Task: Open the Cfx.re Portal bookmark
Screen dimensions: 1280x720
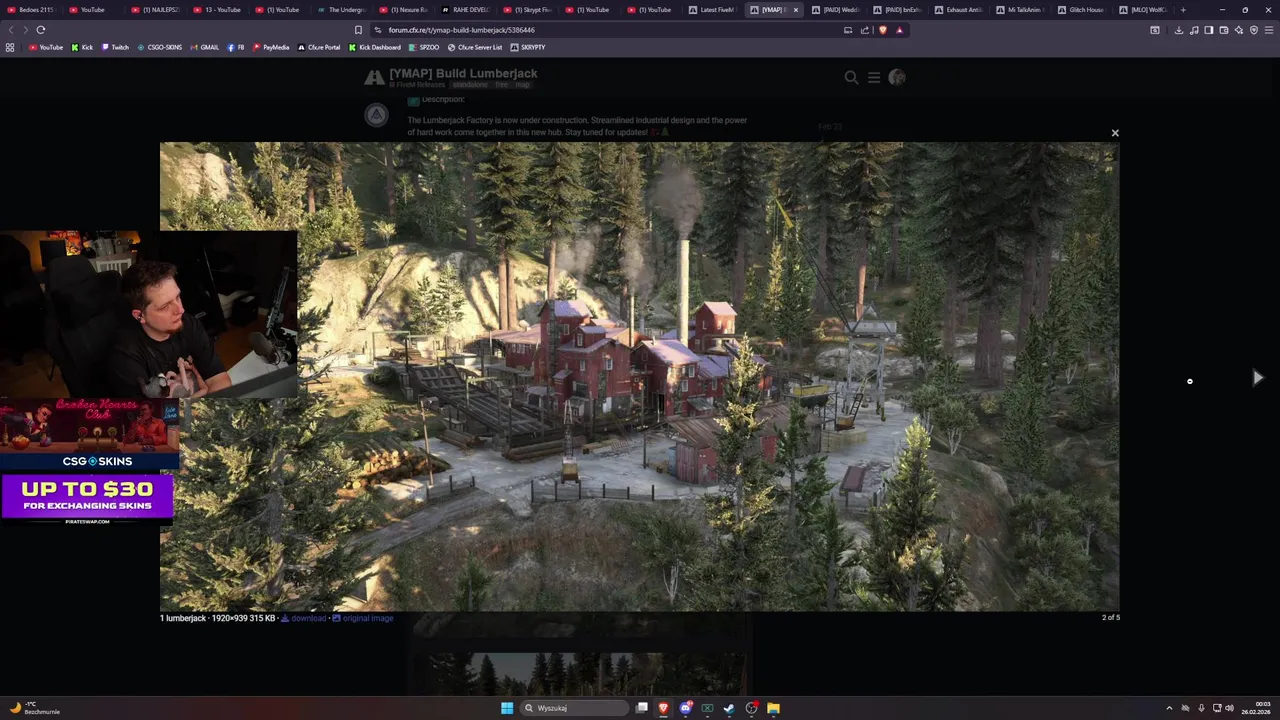Action: pos(319,47)
